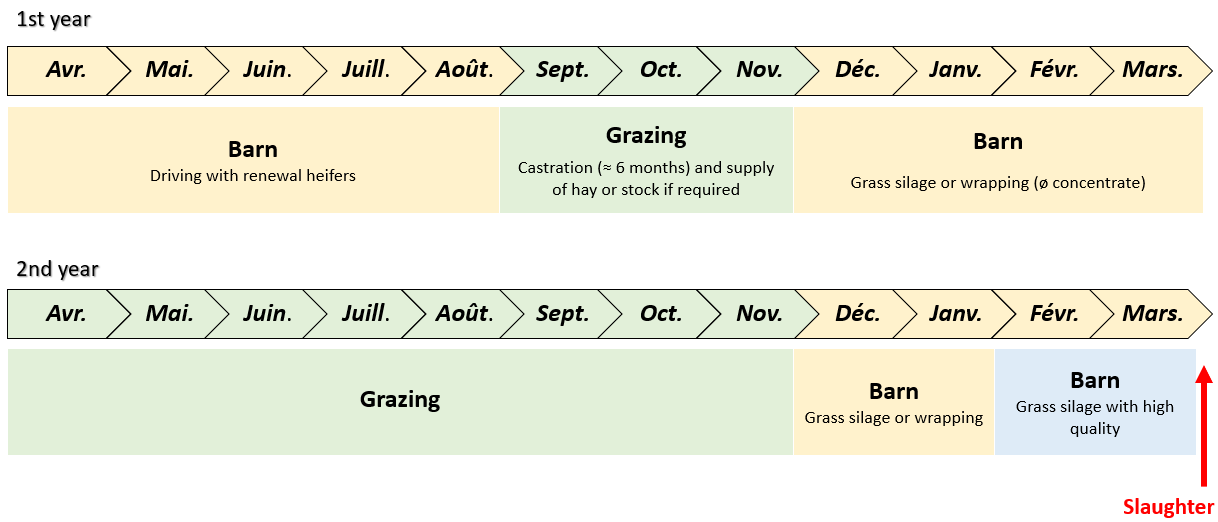
Task: Click the 2nd year heading
Action: click(x=57, y=269)
